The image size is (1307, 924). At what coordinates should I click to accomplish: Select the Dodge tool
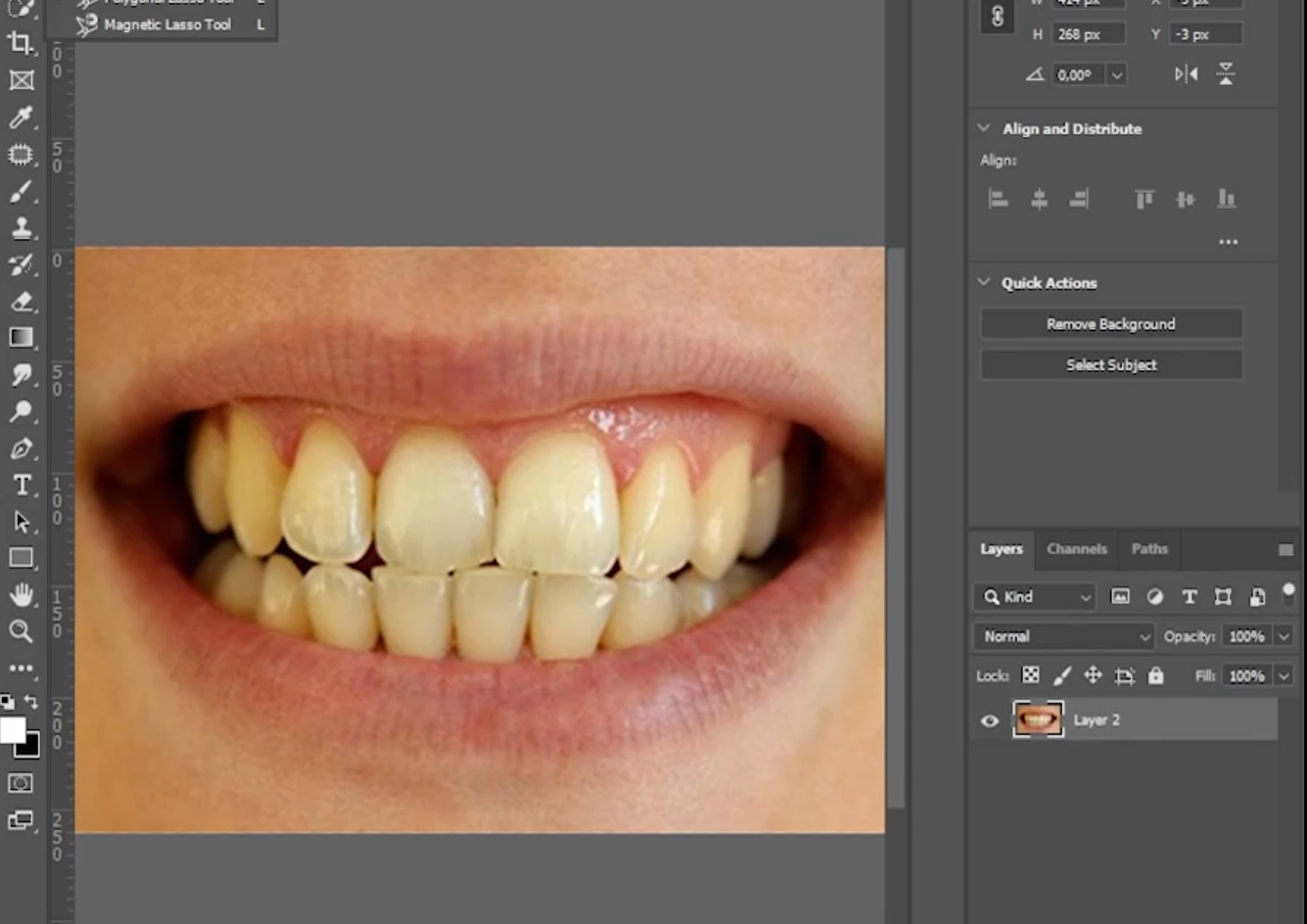[21, 412]
